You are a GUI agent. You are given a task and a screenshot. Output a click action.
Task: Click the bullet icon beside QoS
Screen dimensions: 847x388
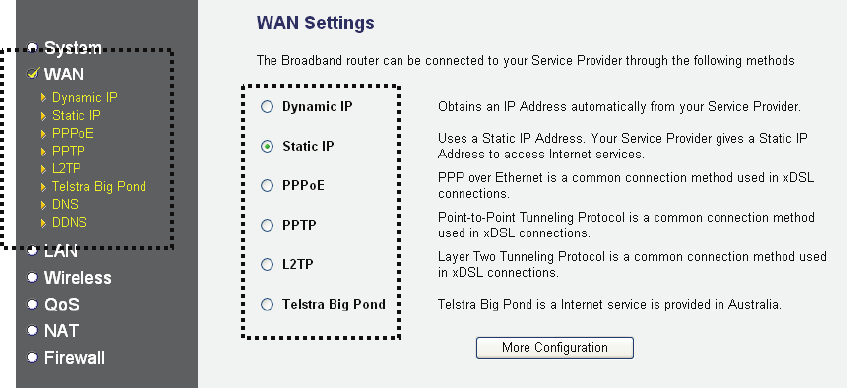pyautogui.click(x=32, y=304)
